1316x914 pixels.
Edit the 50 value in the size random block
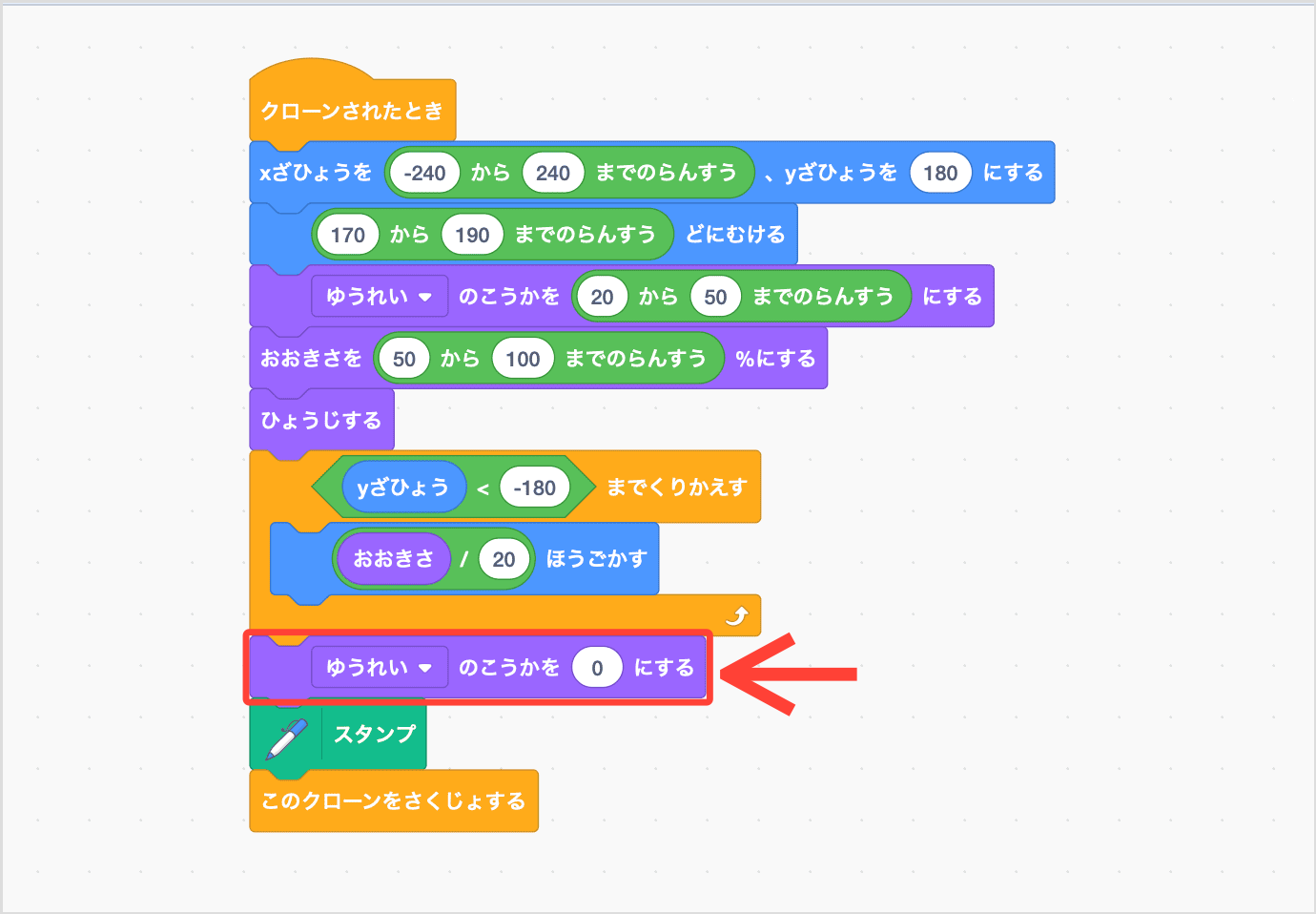(x=404, y=359)
